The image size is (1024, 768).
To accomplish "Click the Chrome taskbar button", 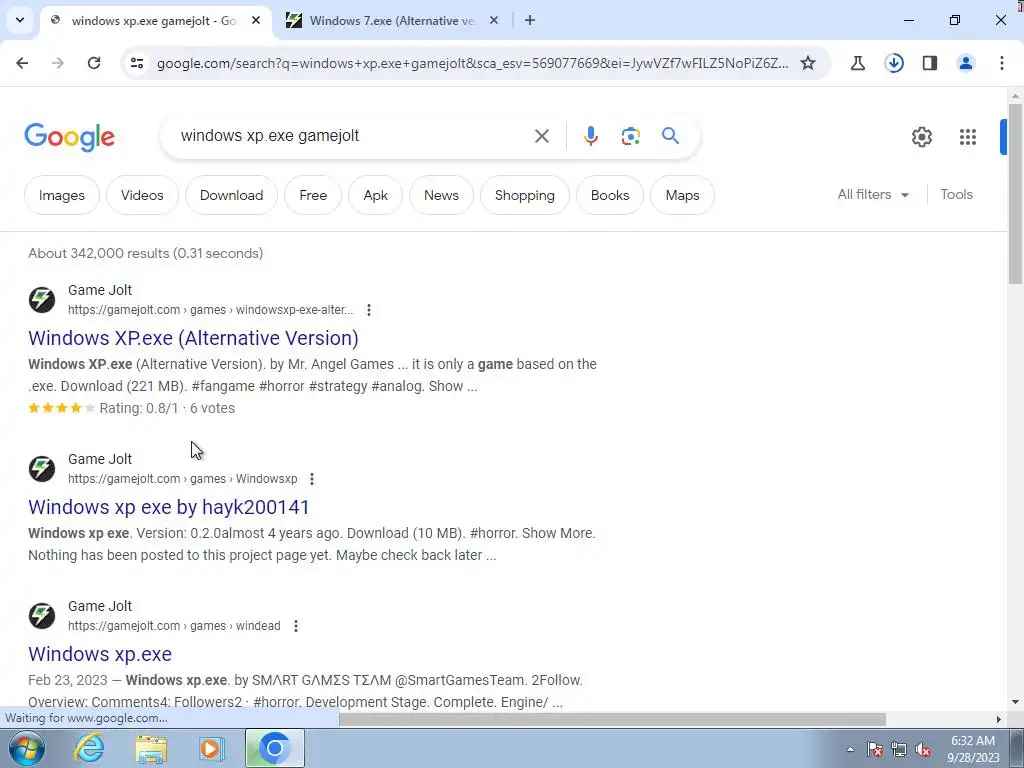I will click(274, 748).
